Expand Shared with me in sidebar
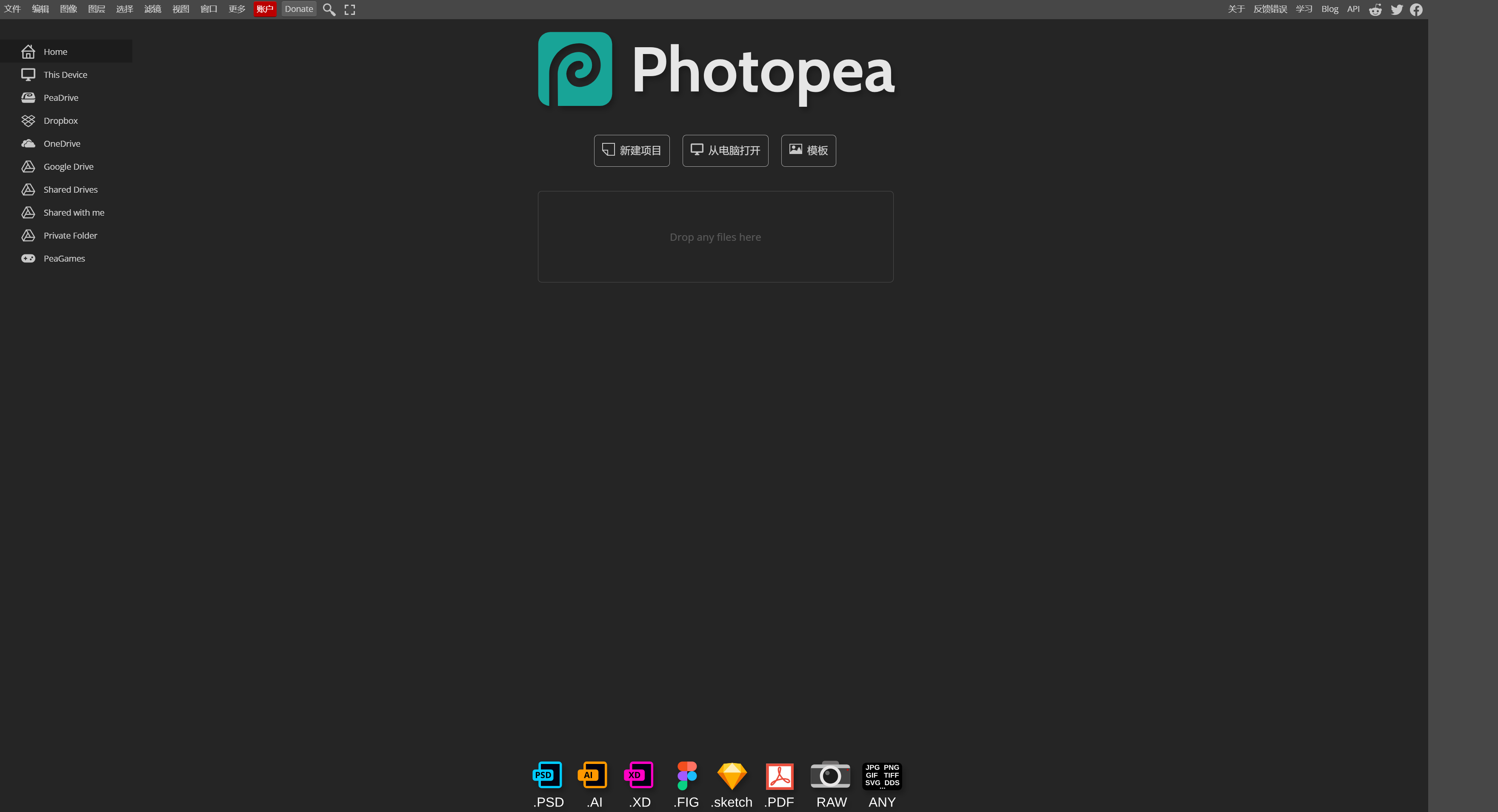Screen dimensions: 1498x812 point(74,212)
